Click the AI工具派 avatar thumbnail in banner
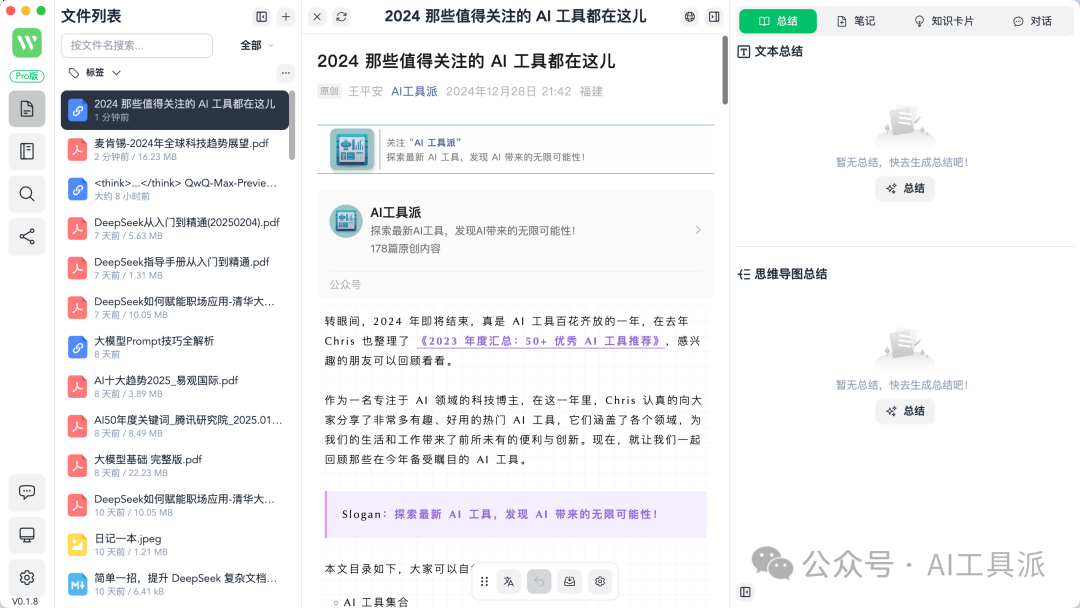1080x608 pixels. [x=352, y=149]
